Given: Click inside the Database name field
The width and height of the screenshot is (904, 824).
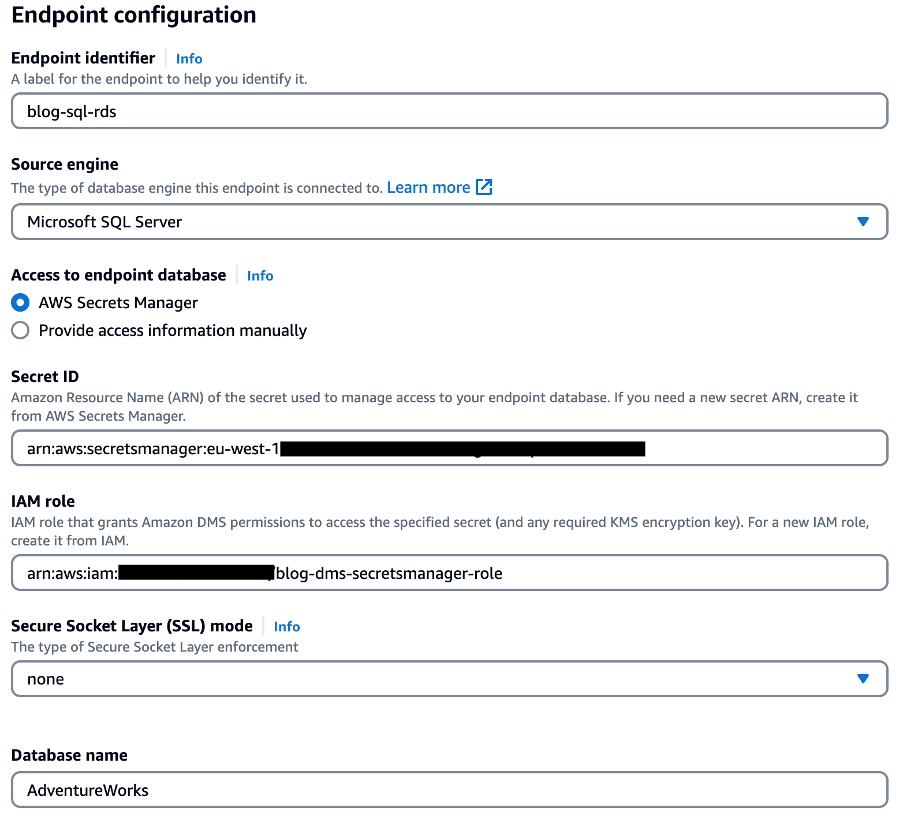Looking at the screenshot, I should click(x=448, y=789).
